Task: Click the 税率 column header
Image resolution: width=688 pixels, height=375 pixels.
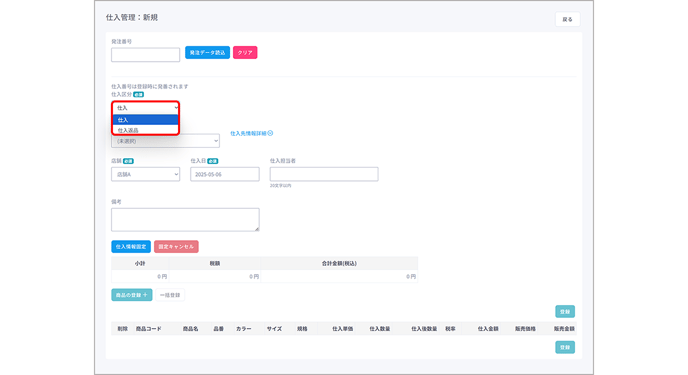Action: 450,329
